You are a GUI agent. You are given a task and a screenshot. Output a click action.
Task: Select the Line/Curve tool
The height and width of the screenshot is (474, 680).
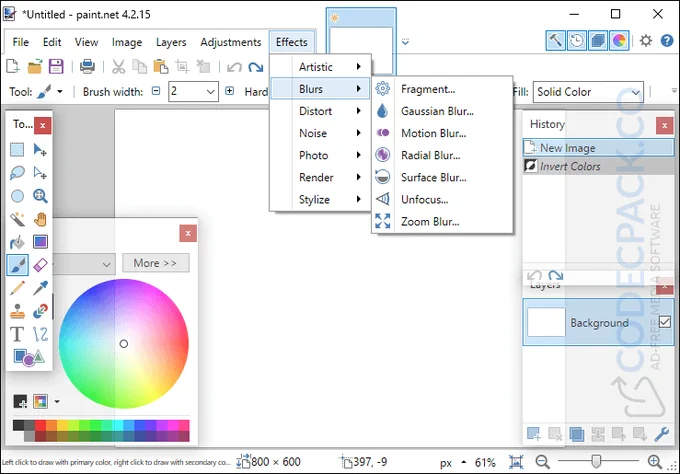coord(40,334)
